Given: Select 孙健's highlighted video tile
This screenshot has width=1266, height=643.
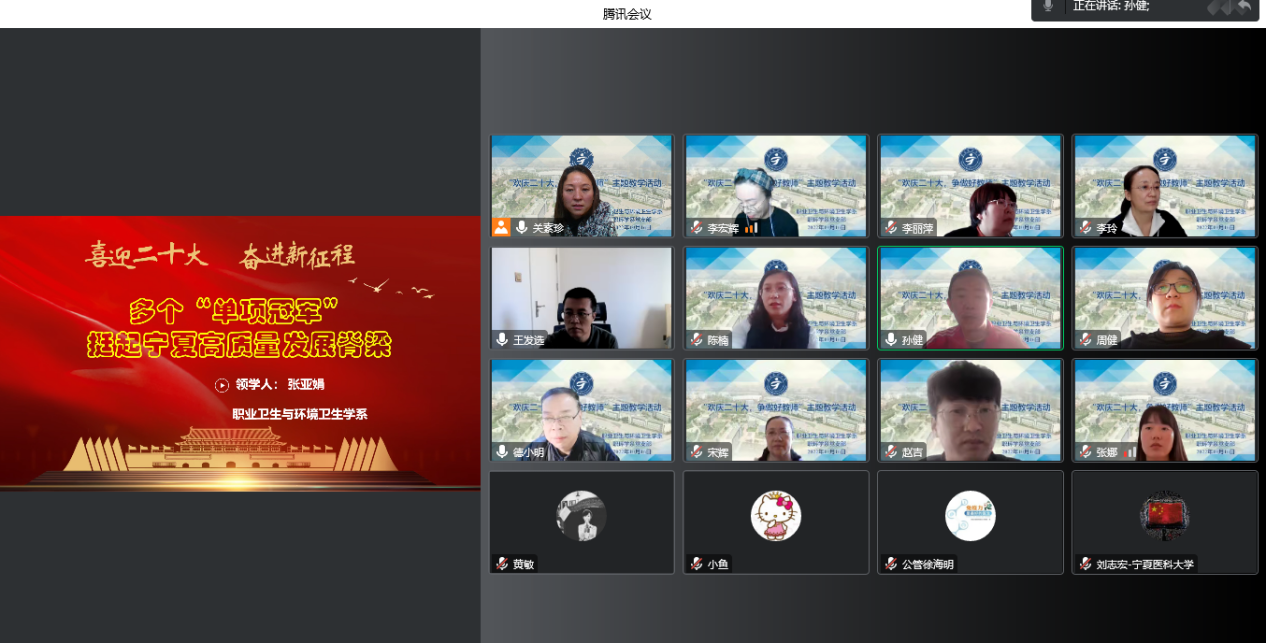Looking at the screenshot, I should click(x=970, y=297).
